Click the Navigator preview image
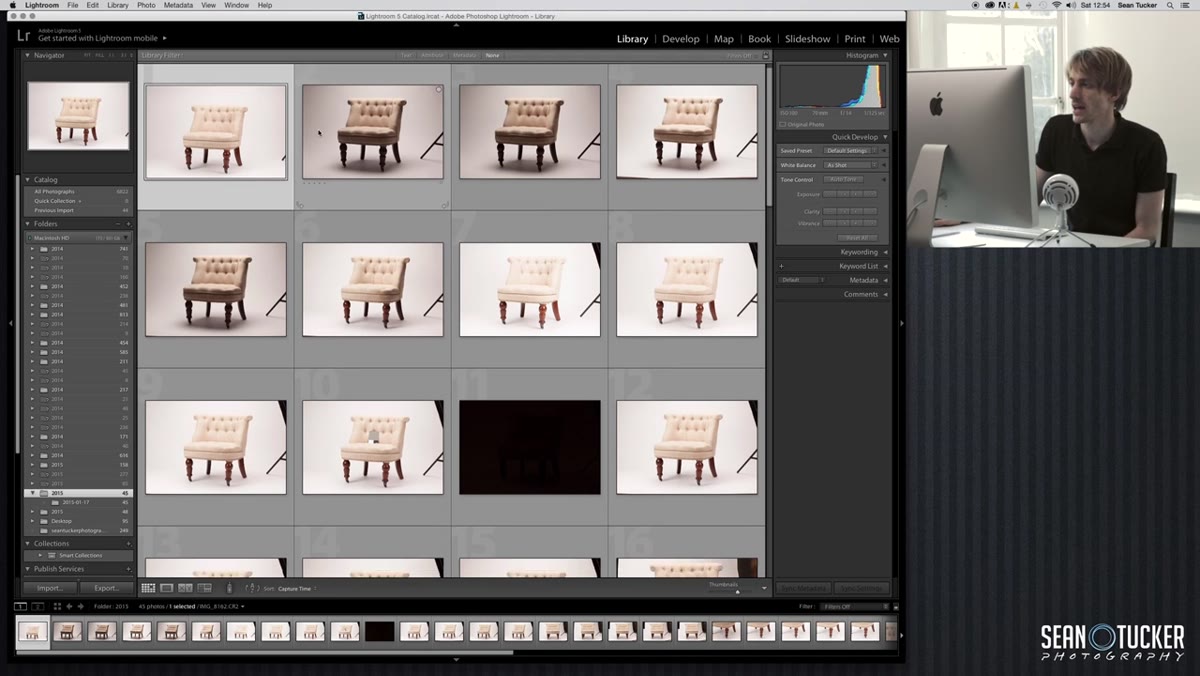This screenshot has height=676, width=1200. [78, 116]
